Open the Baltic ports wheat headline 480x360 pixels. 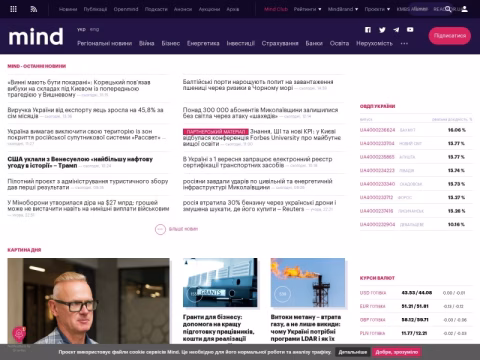[x=258, y=85]
